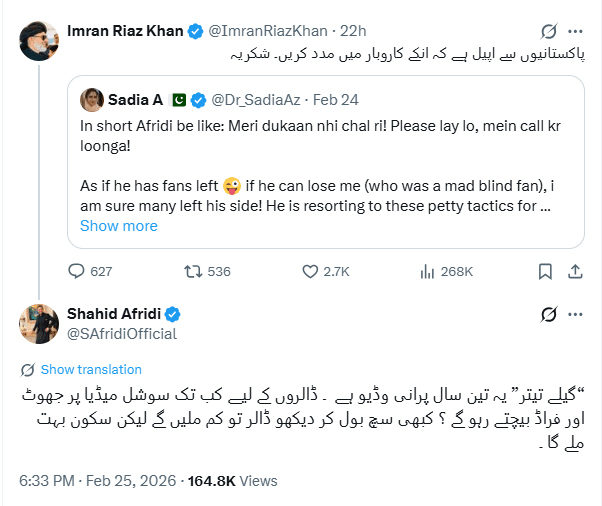Open view analytics showing 268K
The image size is (602, 506).
click(429, 271)
